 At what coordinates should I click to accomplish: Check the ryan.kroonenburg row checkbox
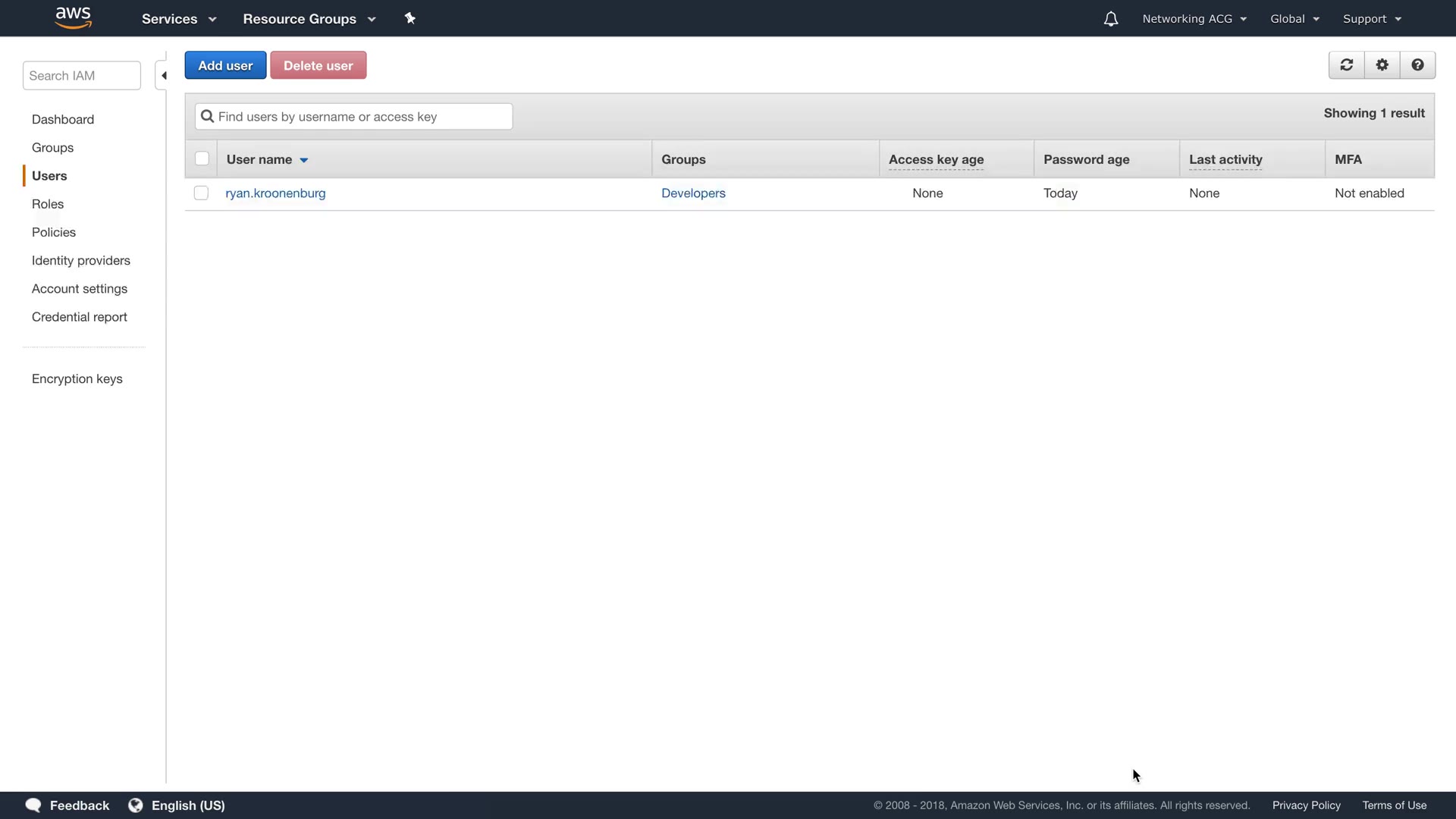[201, 193]
